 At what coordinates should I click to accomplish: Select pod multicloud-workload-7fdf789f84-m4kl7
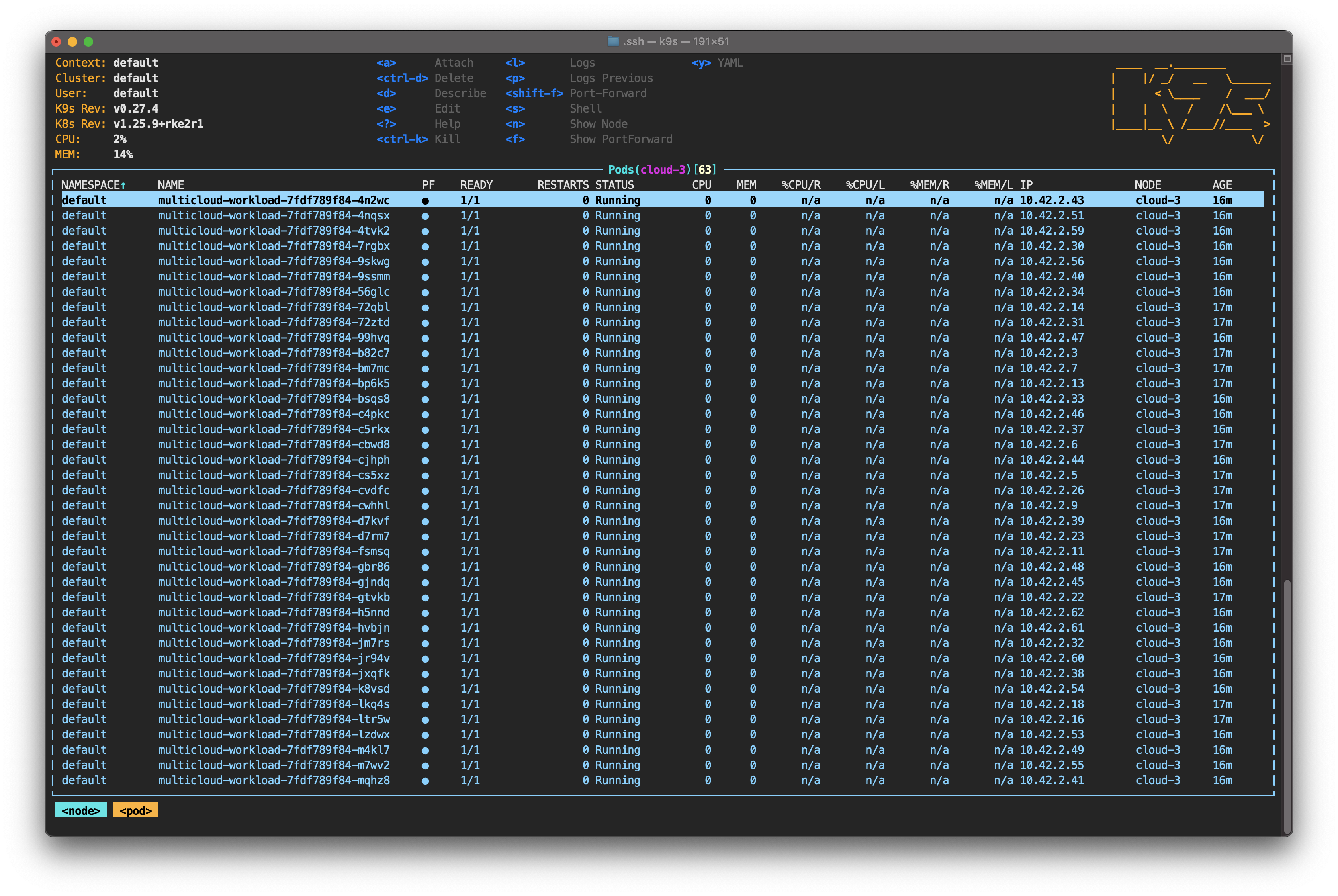(x=663, y=750)
